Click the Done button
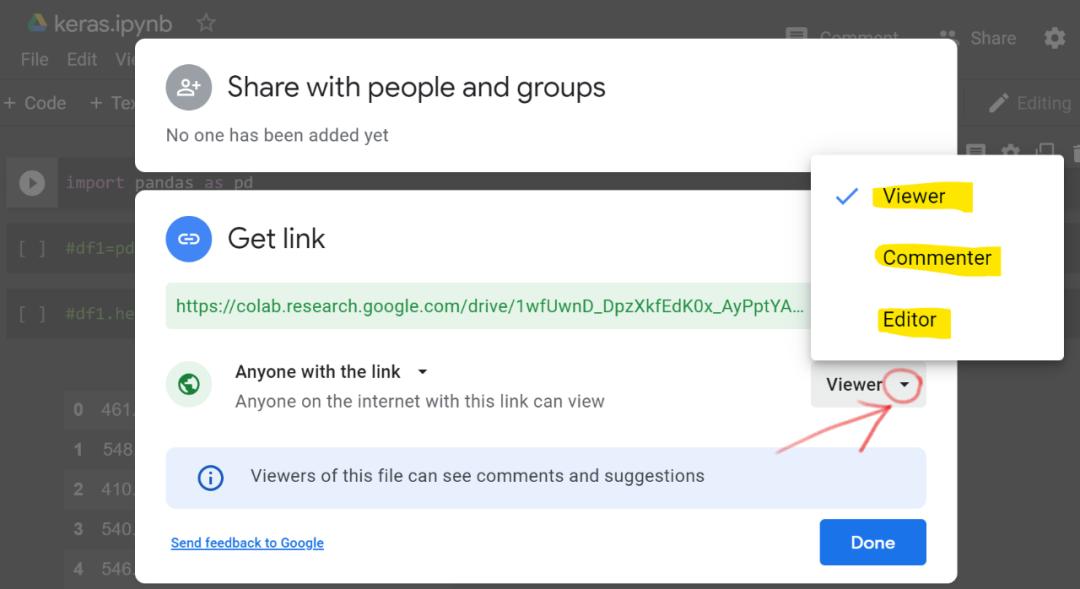The width and height of the screenshot is (1080, 589). [873, 542]
